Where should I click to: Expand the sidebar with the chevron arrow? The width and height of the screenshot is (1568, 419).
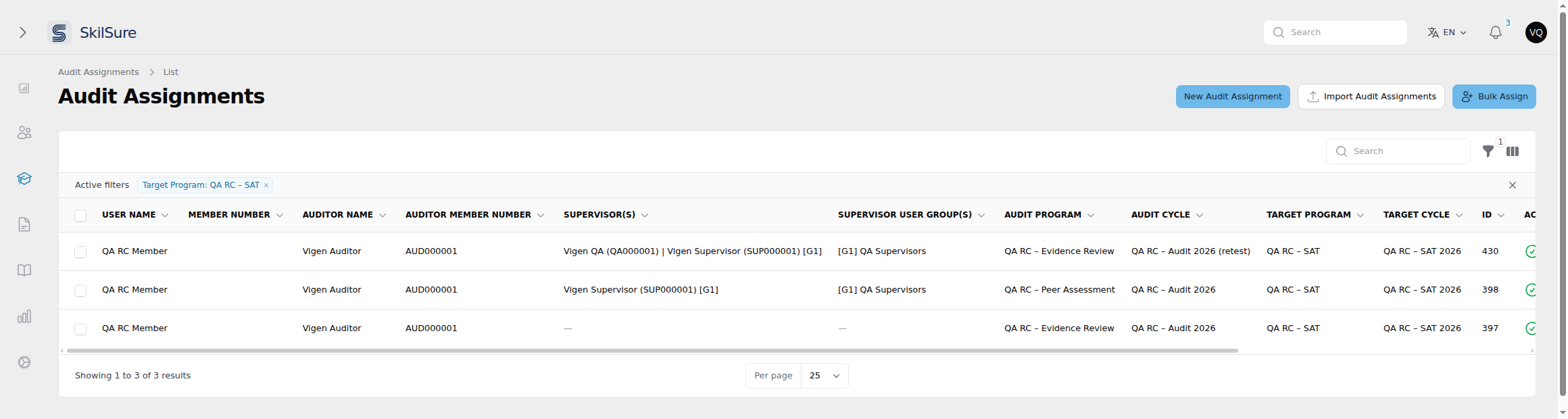pos(23,32)
